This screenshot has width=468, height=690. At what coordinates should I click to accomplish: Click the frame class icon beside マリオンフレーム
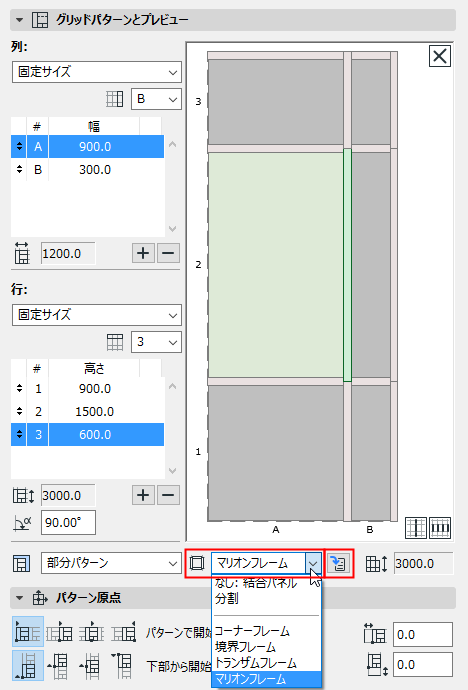click(x=197, y=563)
